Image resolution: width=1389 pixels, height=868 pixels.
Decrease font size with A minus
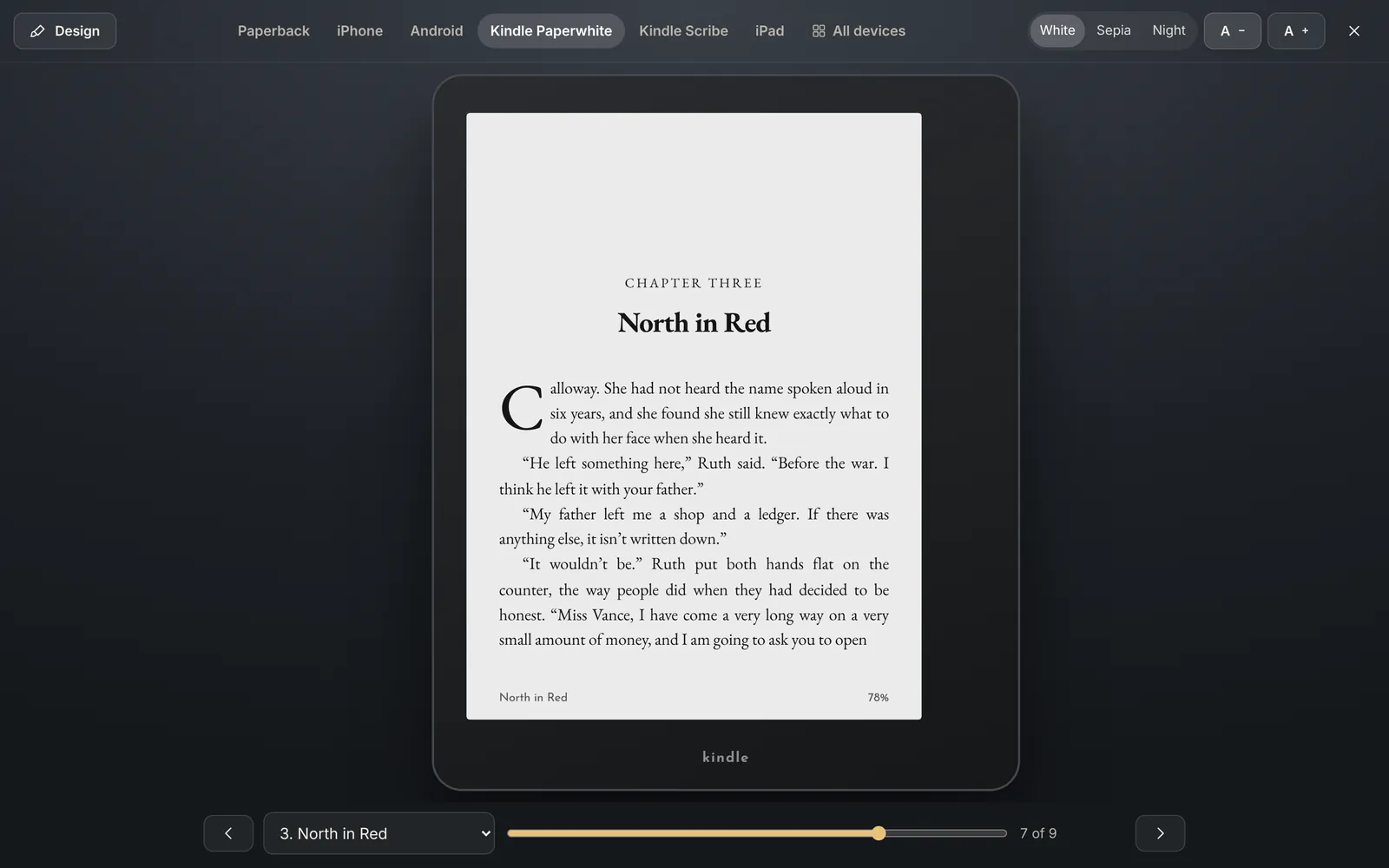(1233, 31)
